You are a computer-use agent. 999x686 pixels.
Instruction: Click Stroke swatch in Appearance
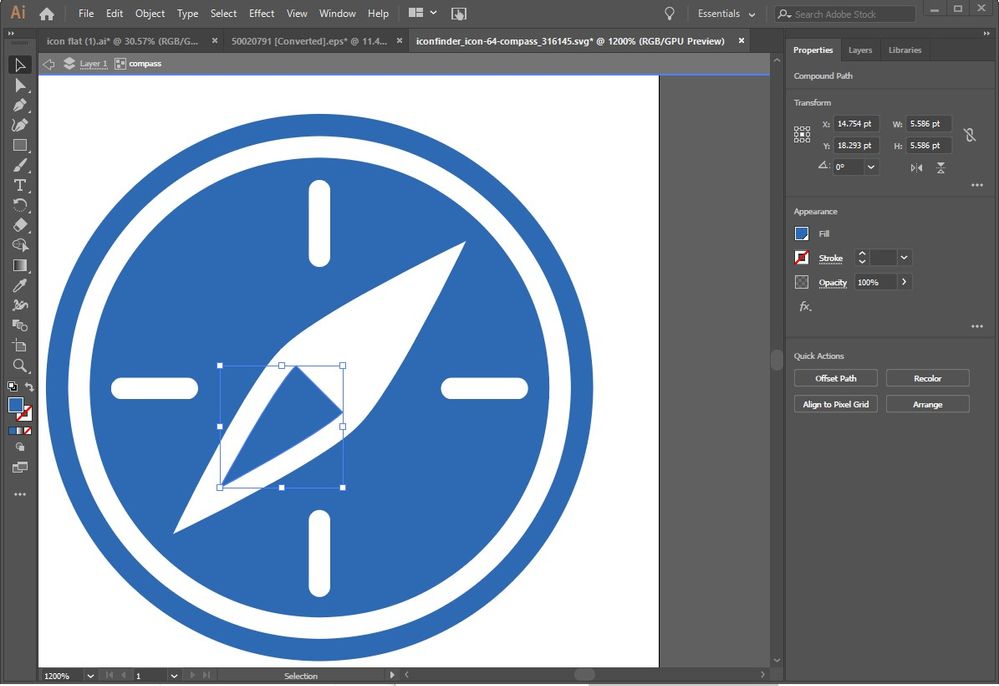[801, 257]
